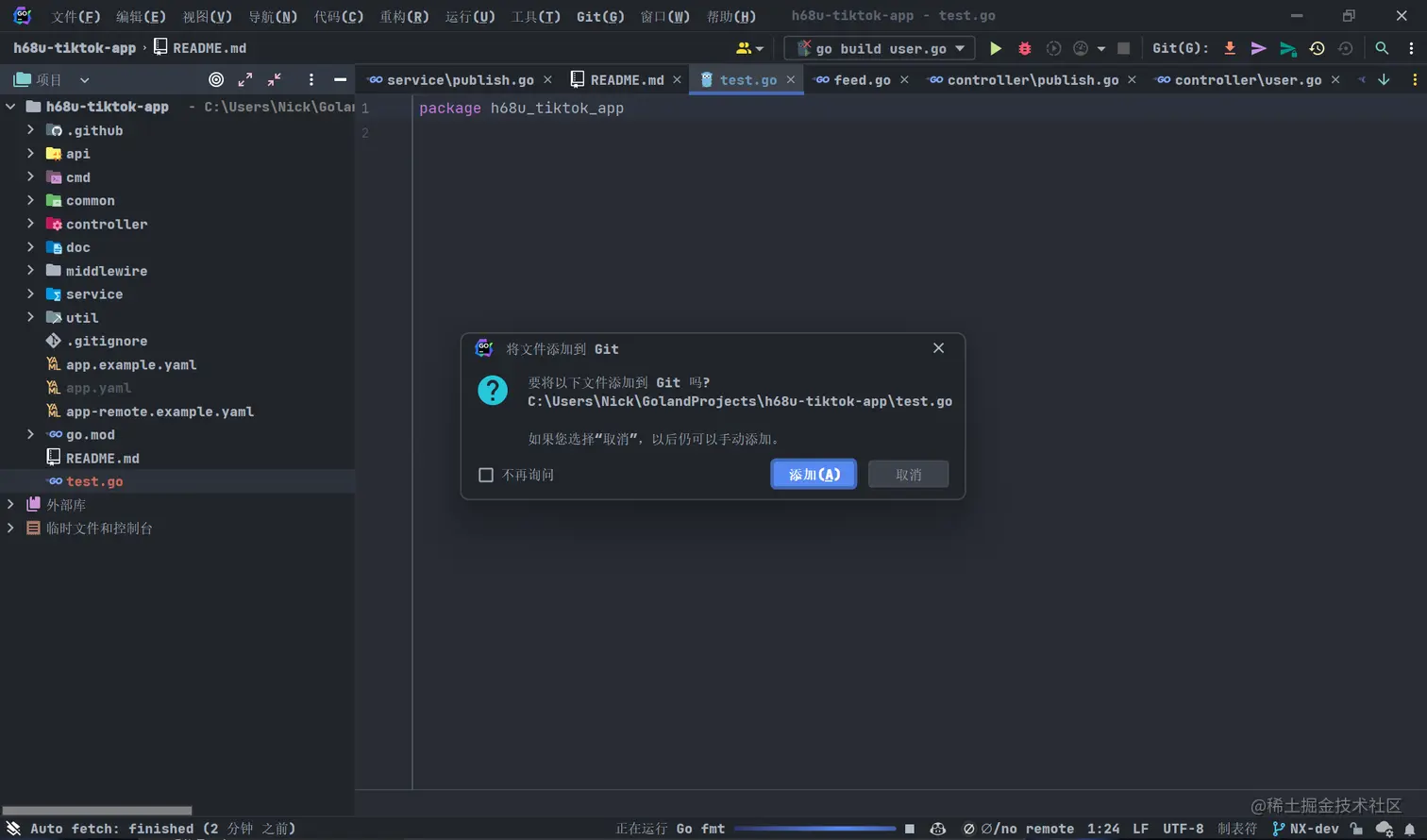The image size is (1427, 840).
Task: Click cursor position 1:24 in status bar
Action: click(x=1103, y=829)
